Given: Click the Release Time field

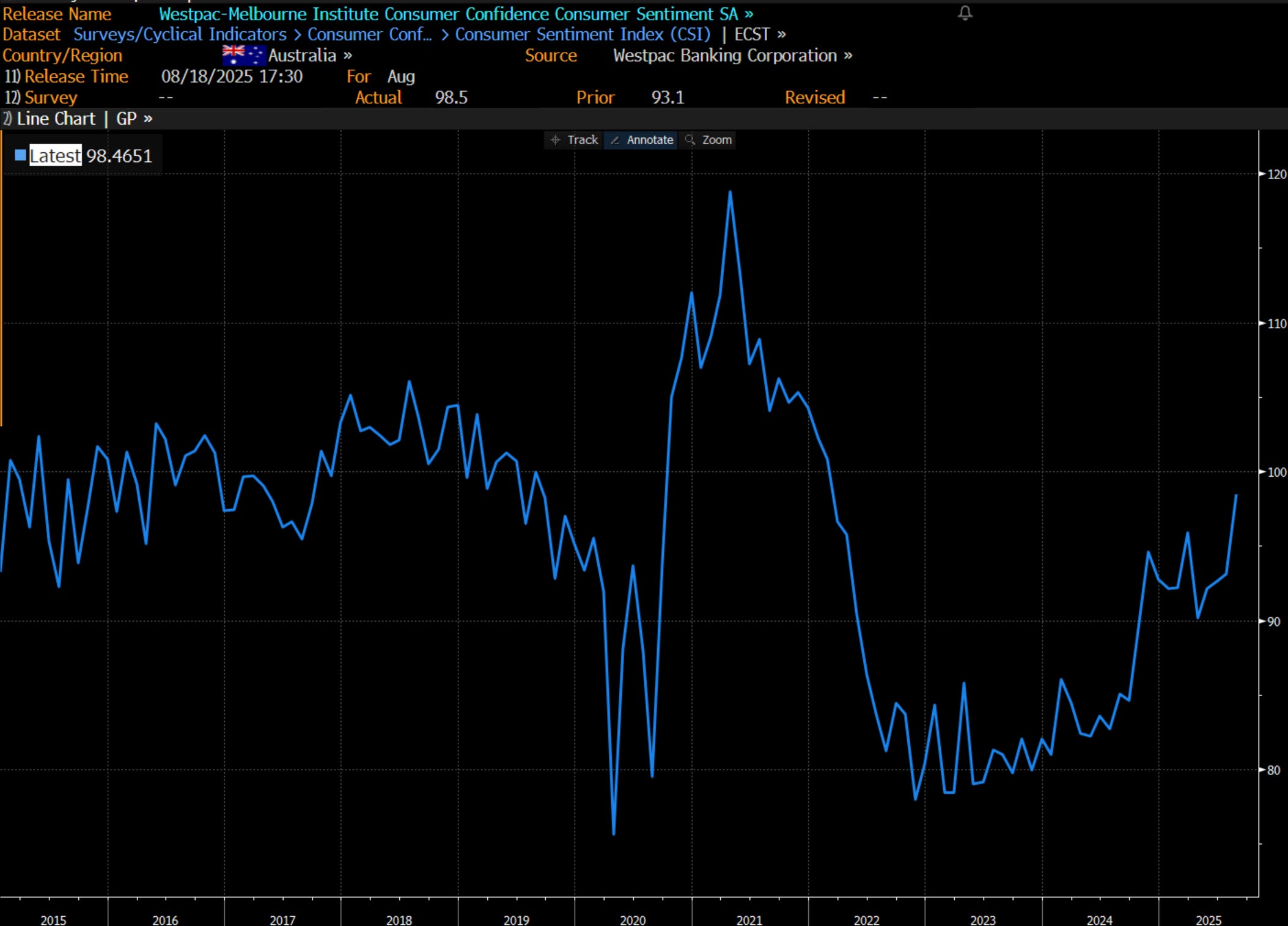Looking at the screenshot, I should [76, 76].
